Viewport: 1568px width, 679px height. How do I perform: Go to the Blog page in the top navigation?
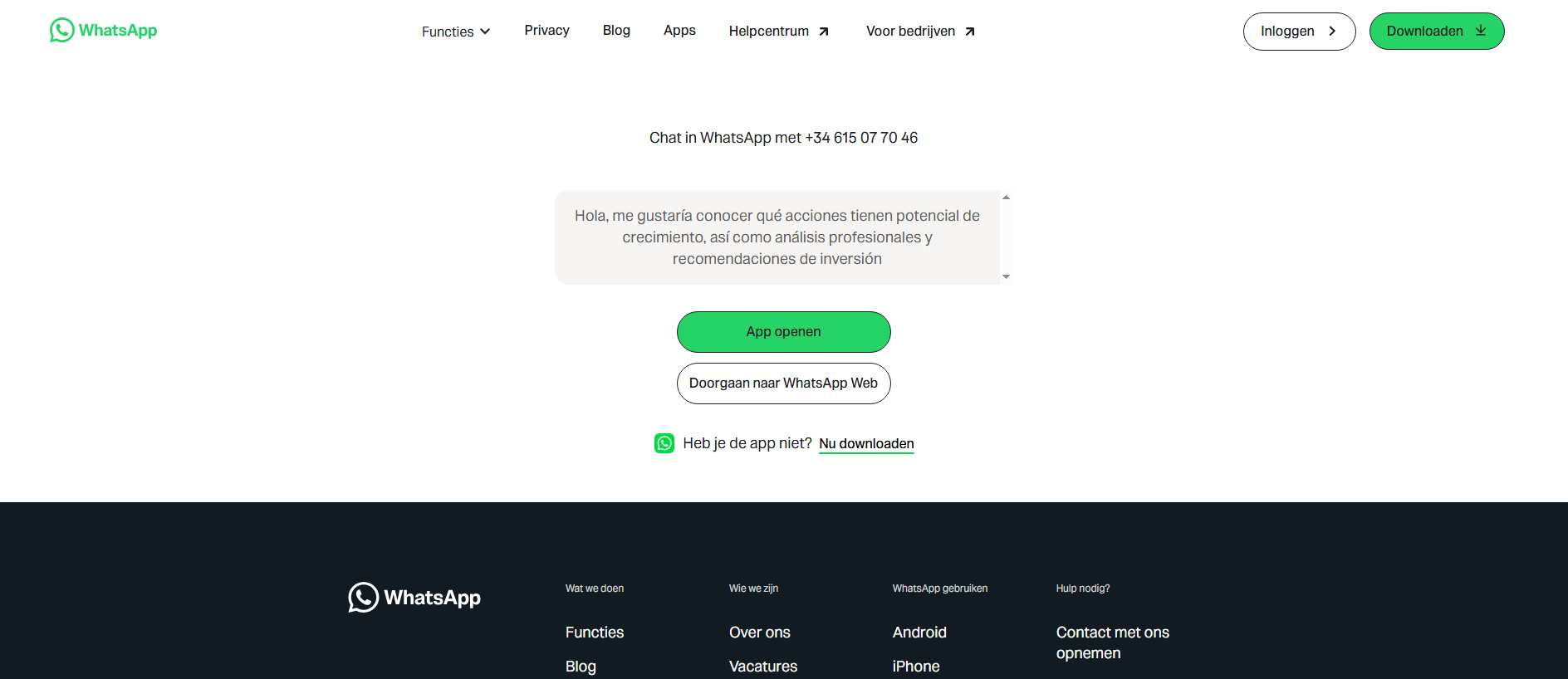(x=616, y=31)
